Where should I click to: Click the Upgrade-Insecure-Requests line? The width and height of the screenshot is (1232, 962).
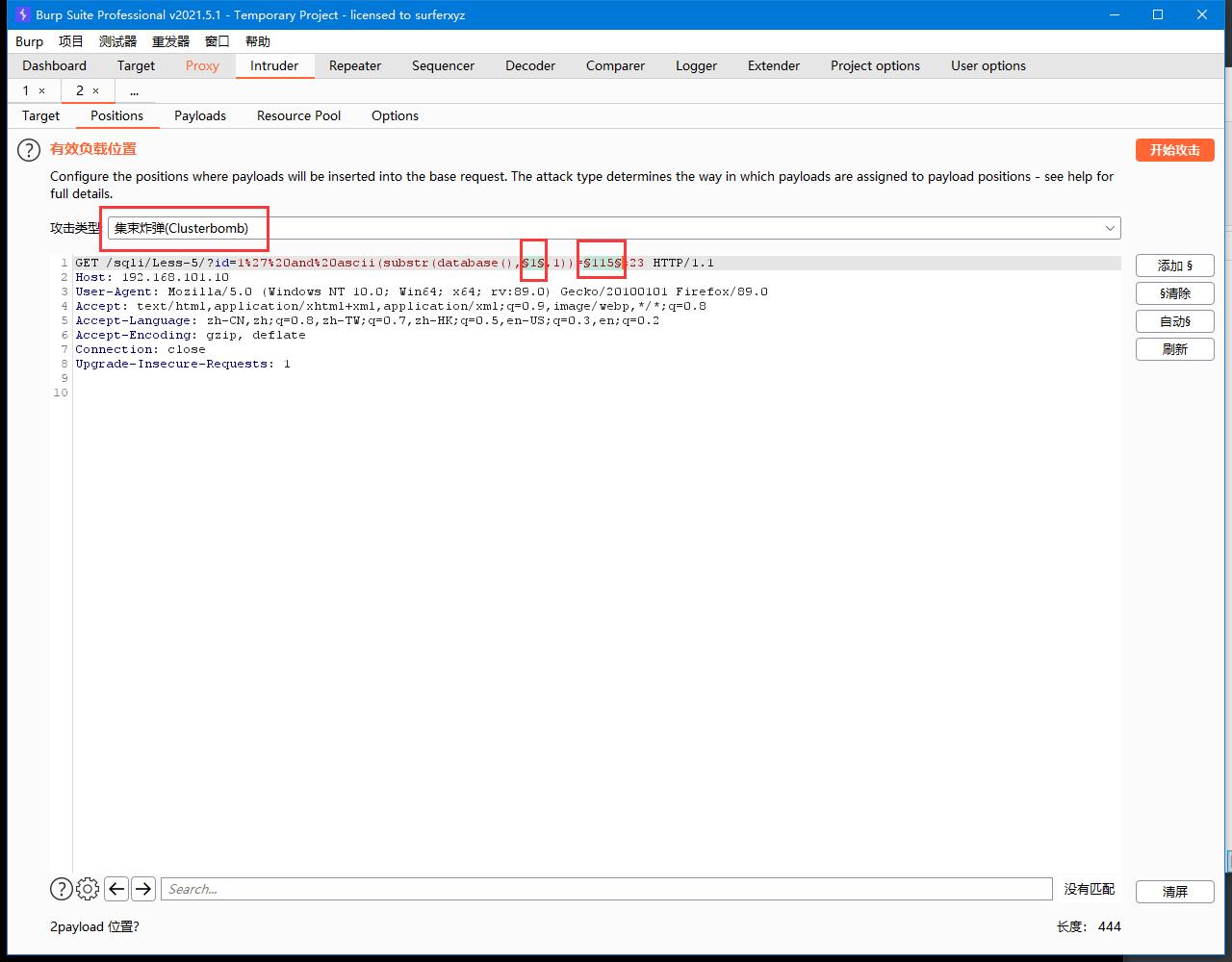point(183,364)
